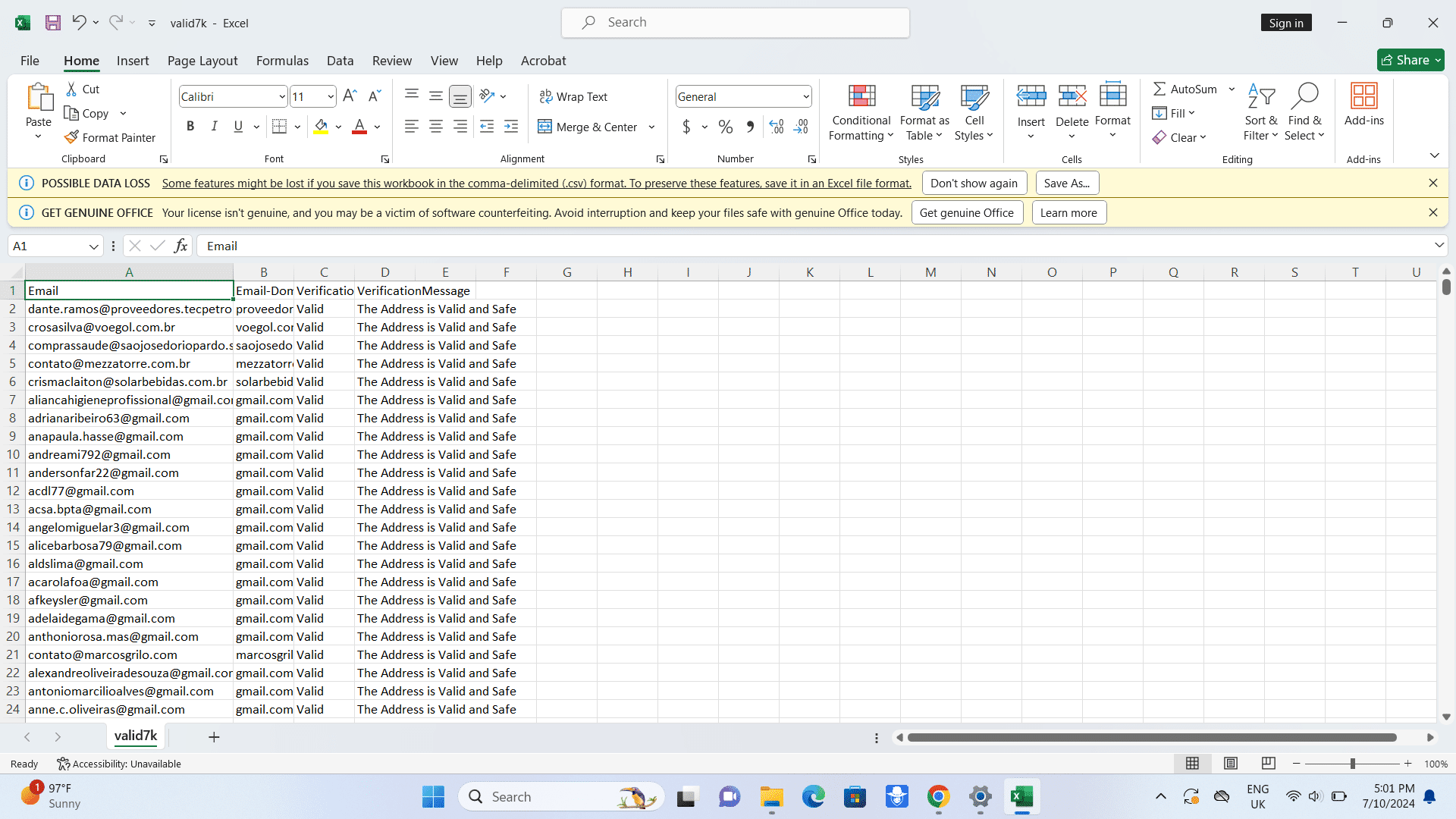Click the Paste clipboard icon
The width and height of the screenshot is (1456, 819).
[39, 97]
